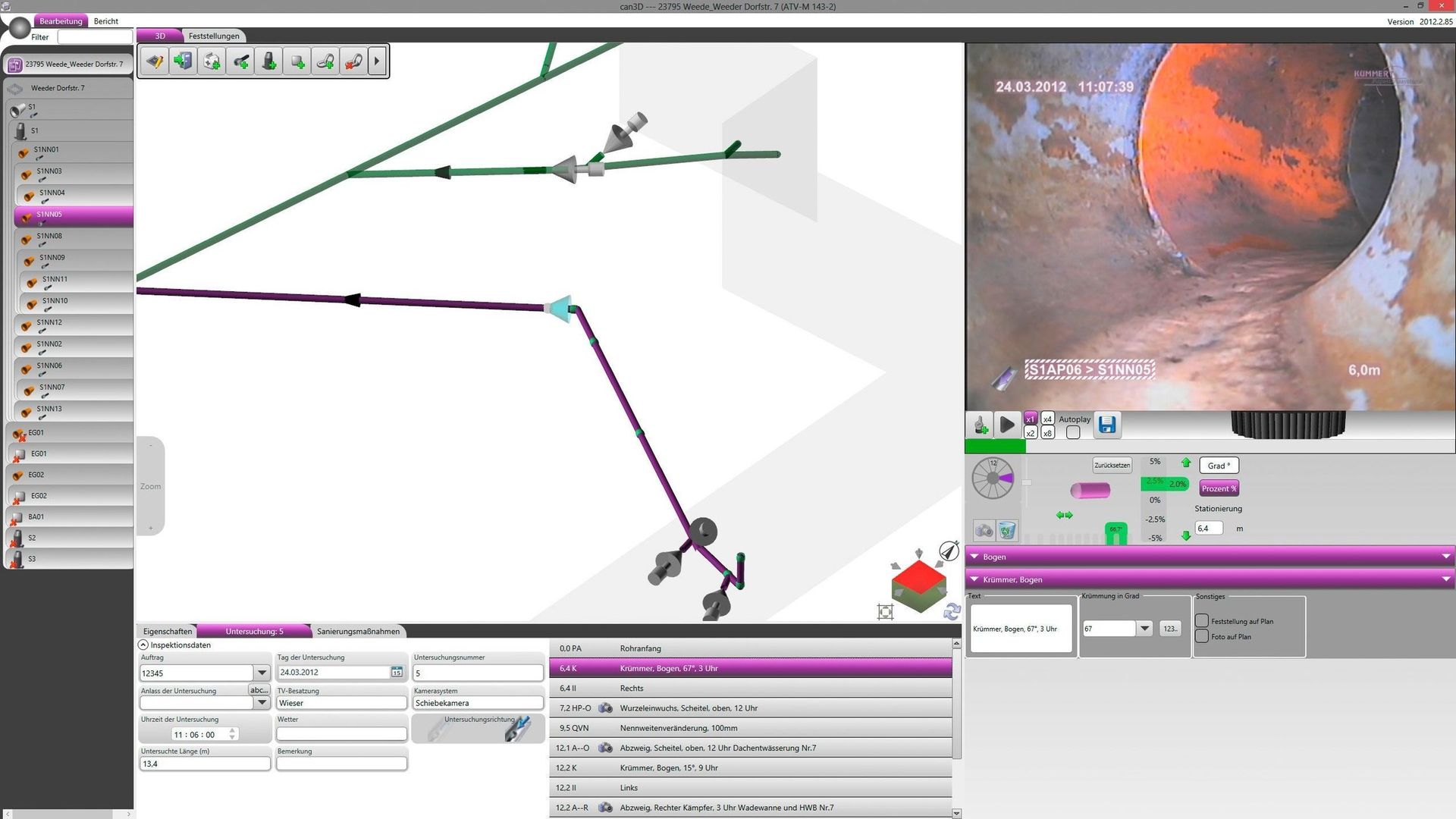Viewport: 1456px width, 819px height.
Task: Check Foto auf Plan option
Action: (1202, 636)
